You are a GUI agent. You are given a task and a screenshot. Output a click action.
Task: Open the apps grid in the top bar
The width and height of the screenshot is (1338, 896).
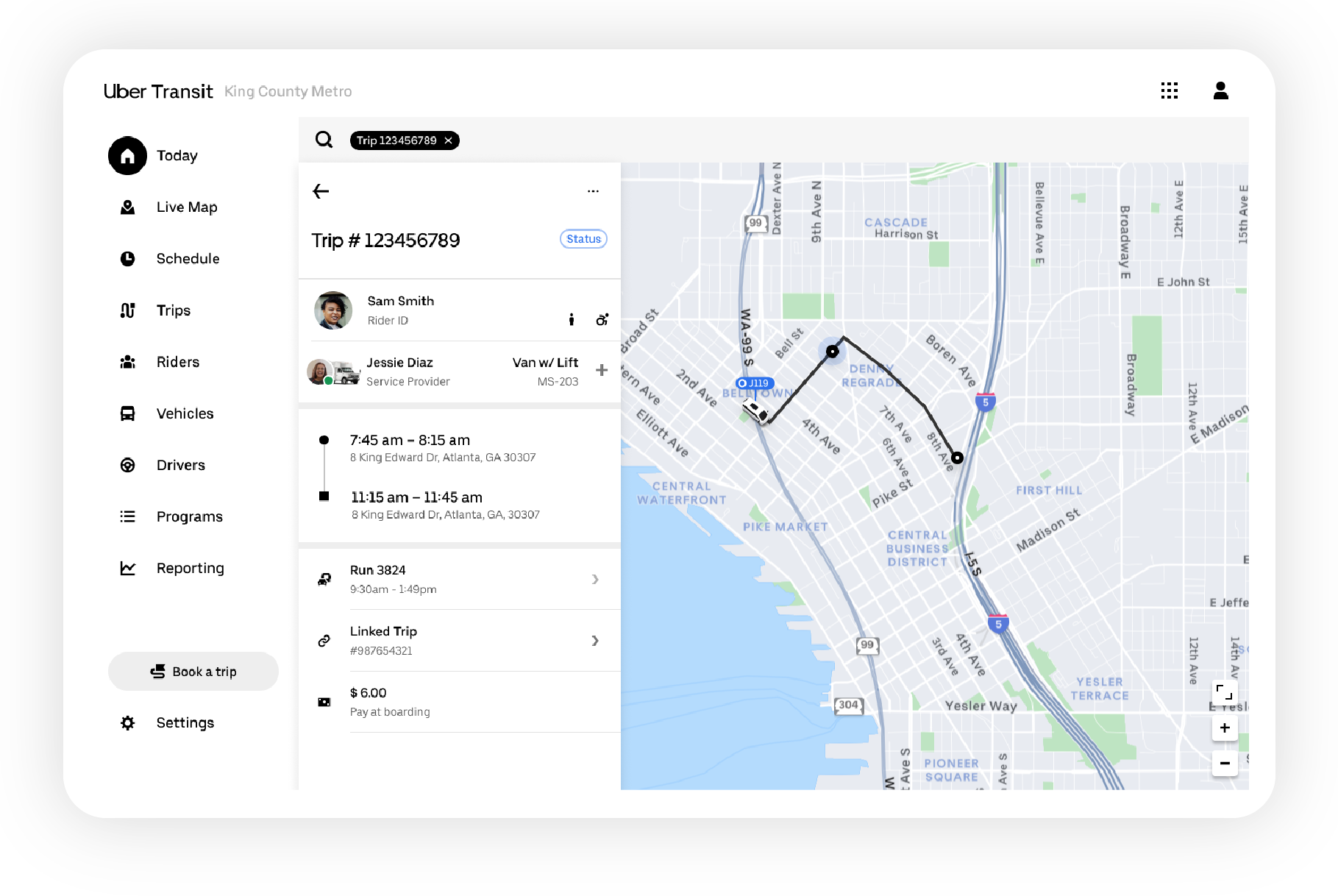pos(1169,90)
